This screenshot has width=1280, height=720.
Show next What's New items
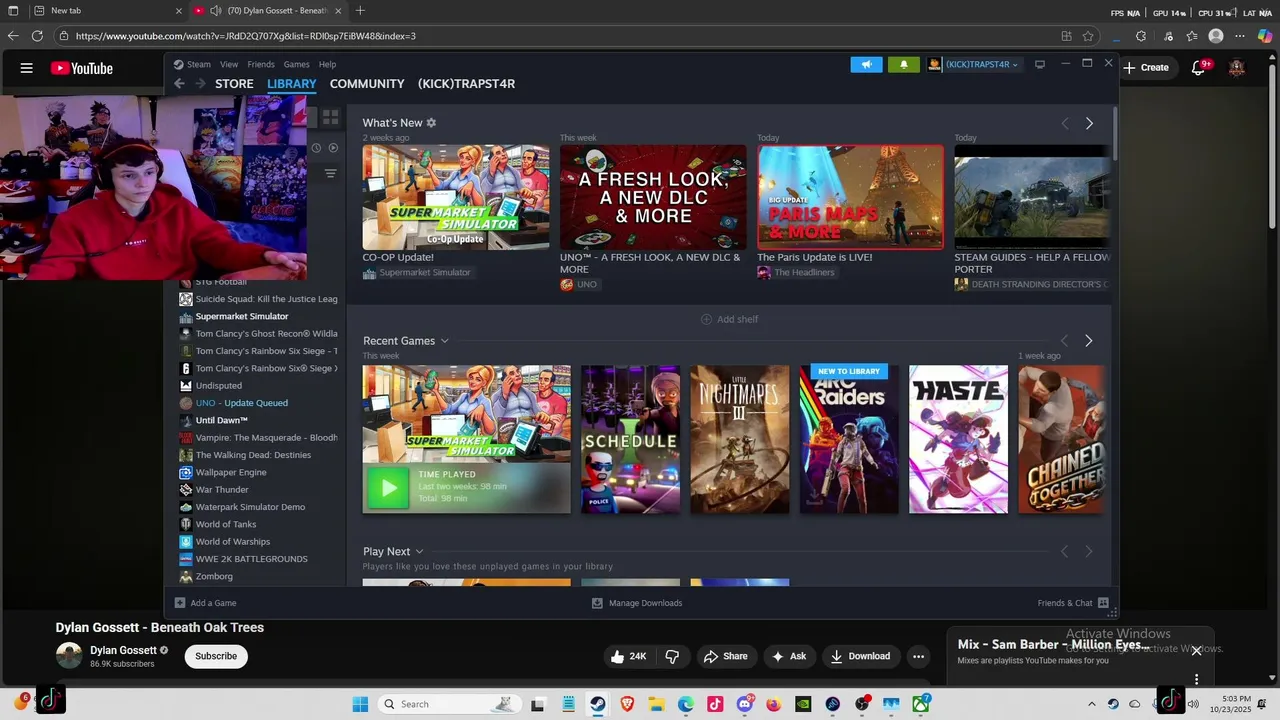(1089, 123)
